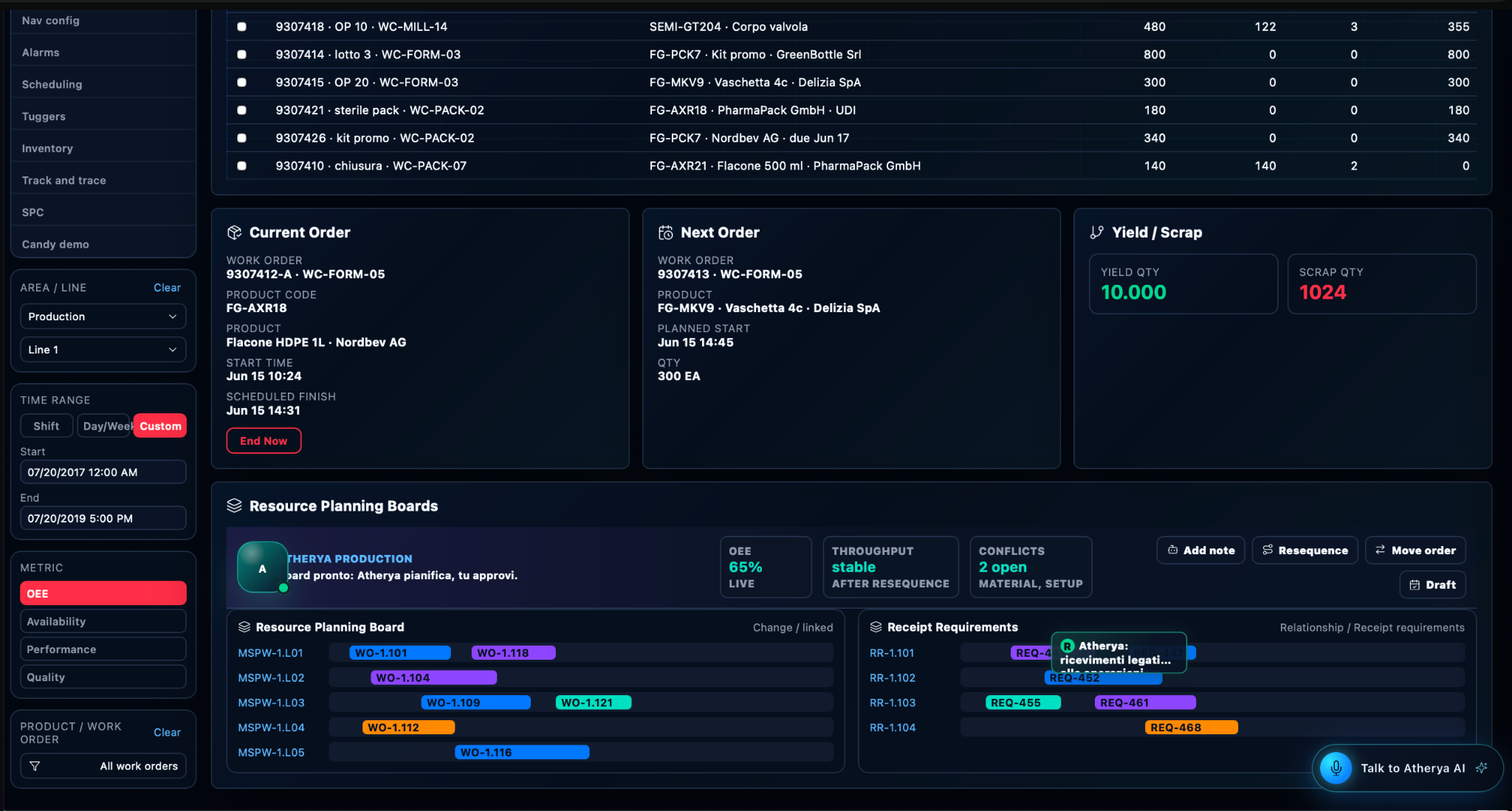This screenshot has width=1512, height=811.
Task: Open the Line 1 dropdown
Action: (103, 350)
